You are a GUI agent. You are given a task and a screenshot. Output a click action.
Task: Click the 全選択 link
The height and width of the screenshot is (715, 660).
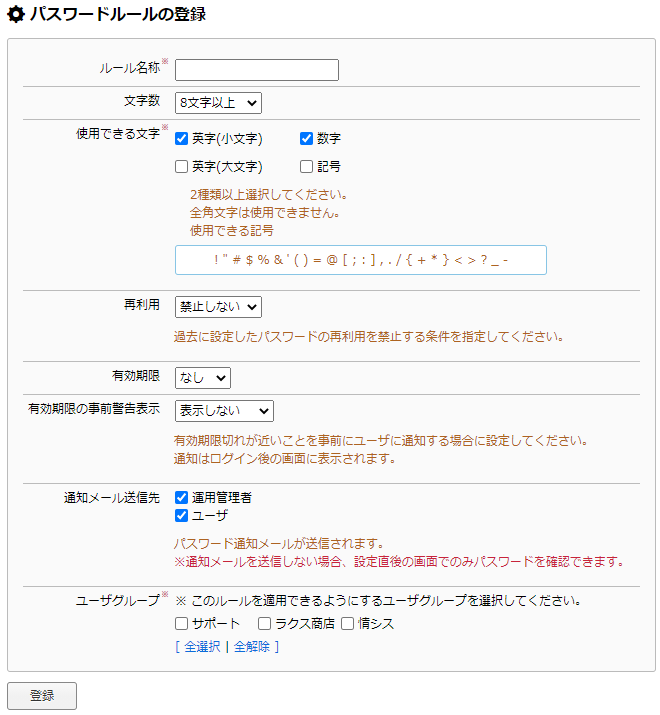202,647
